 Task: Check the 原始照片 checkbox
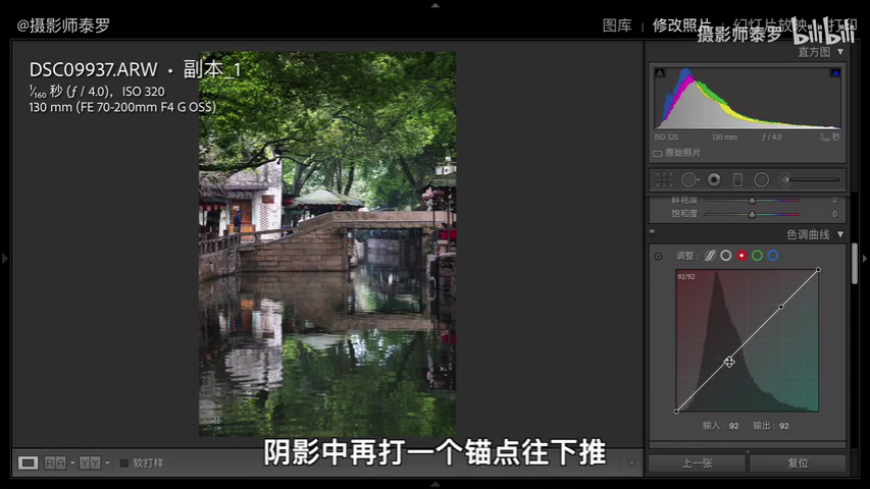[x=657, y=153]
